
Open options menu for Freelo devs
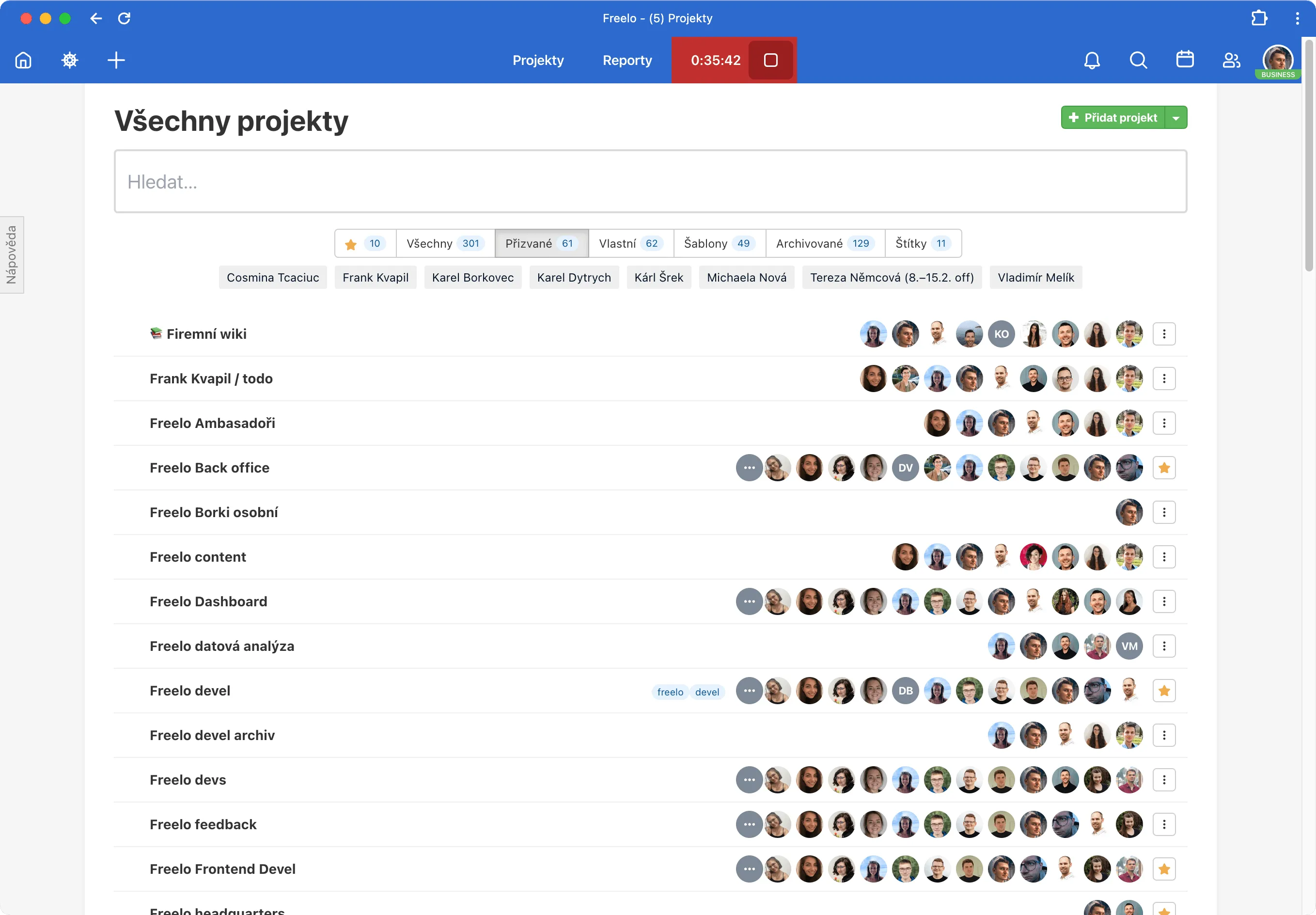click(x=1164, y=780)
